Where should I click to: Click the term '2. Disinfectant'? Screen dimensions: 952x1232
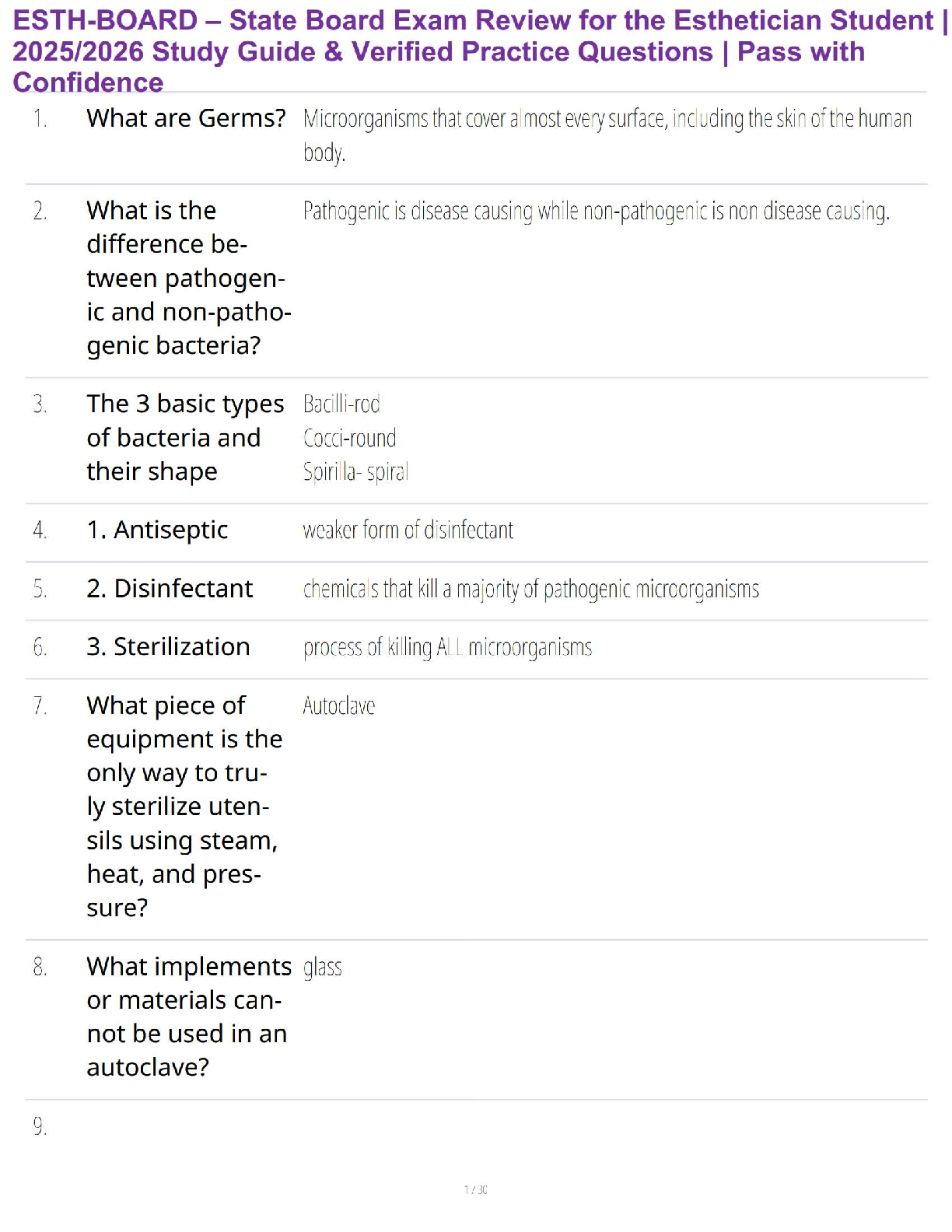click(x=170, y=589)
